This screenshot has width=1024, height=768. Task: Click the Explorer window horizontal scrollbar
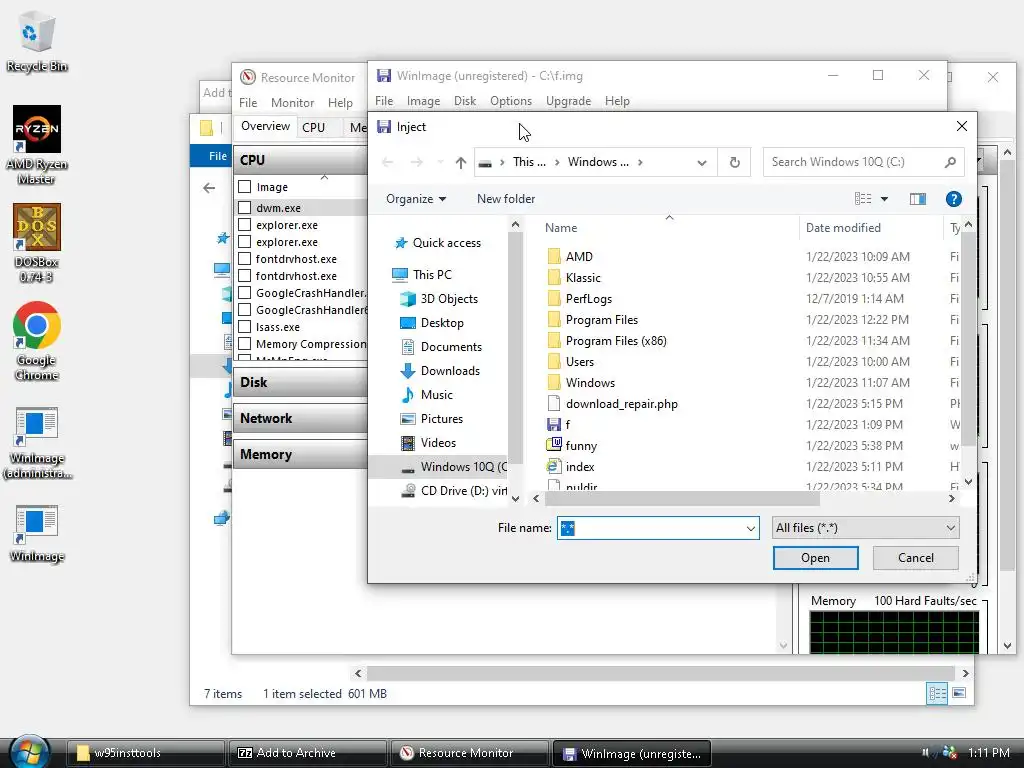coord(660,673)
